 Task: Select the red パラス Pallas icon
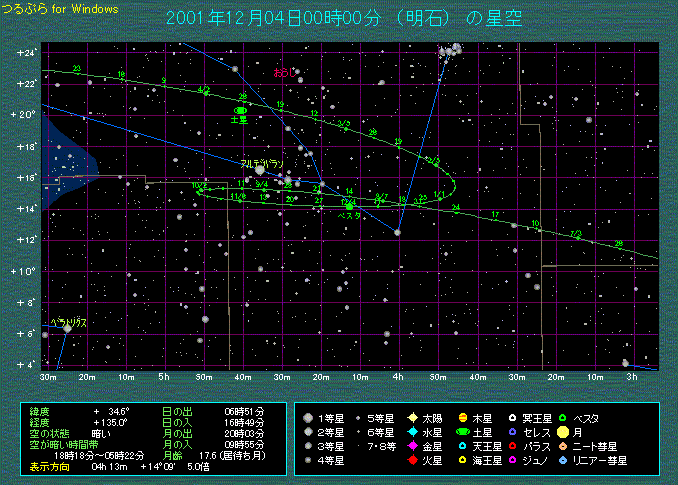(512, 446)
